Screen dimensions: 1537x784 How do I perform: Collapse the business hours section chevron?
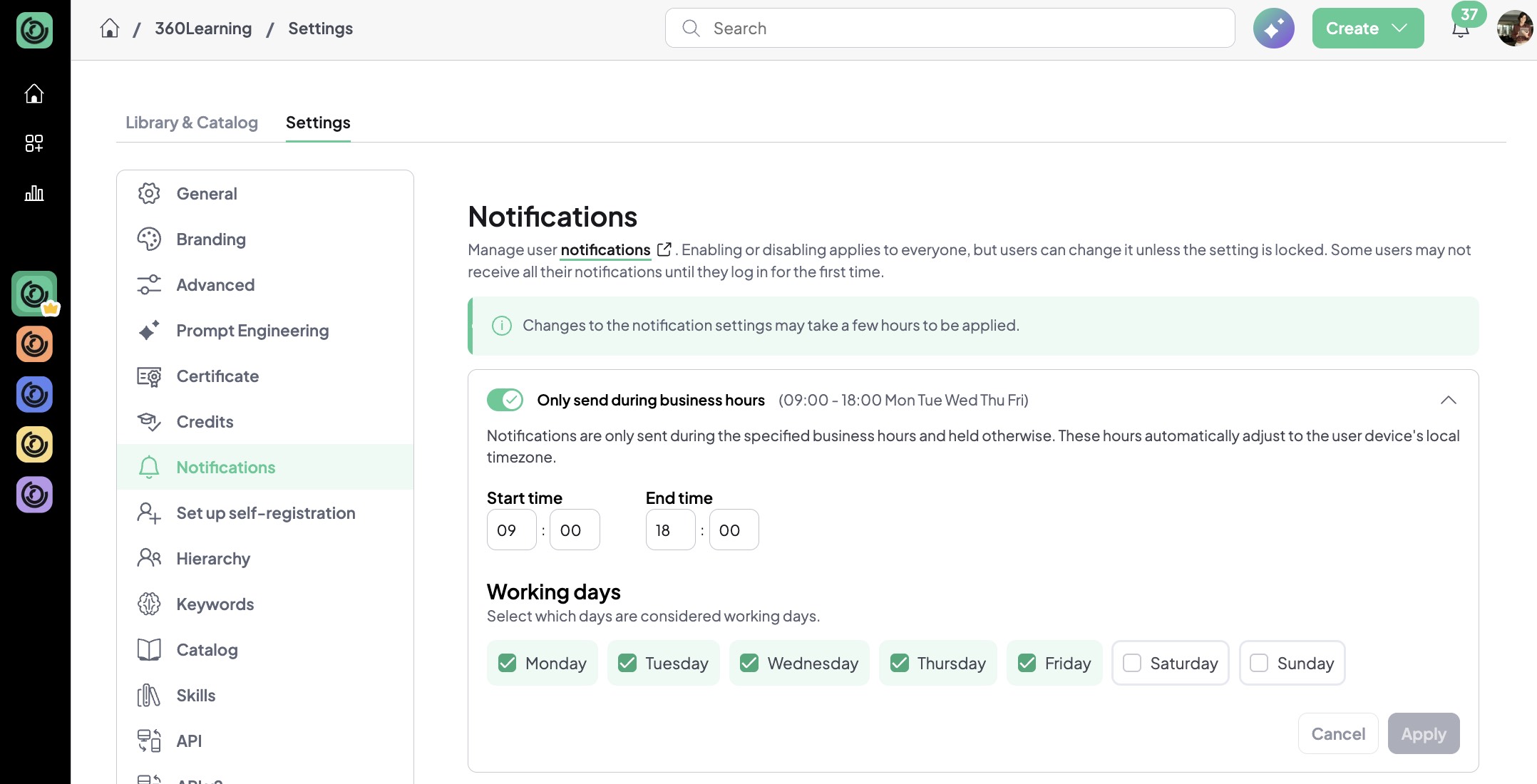pyautogui.click(x=1448, y=400)
